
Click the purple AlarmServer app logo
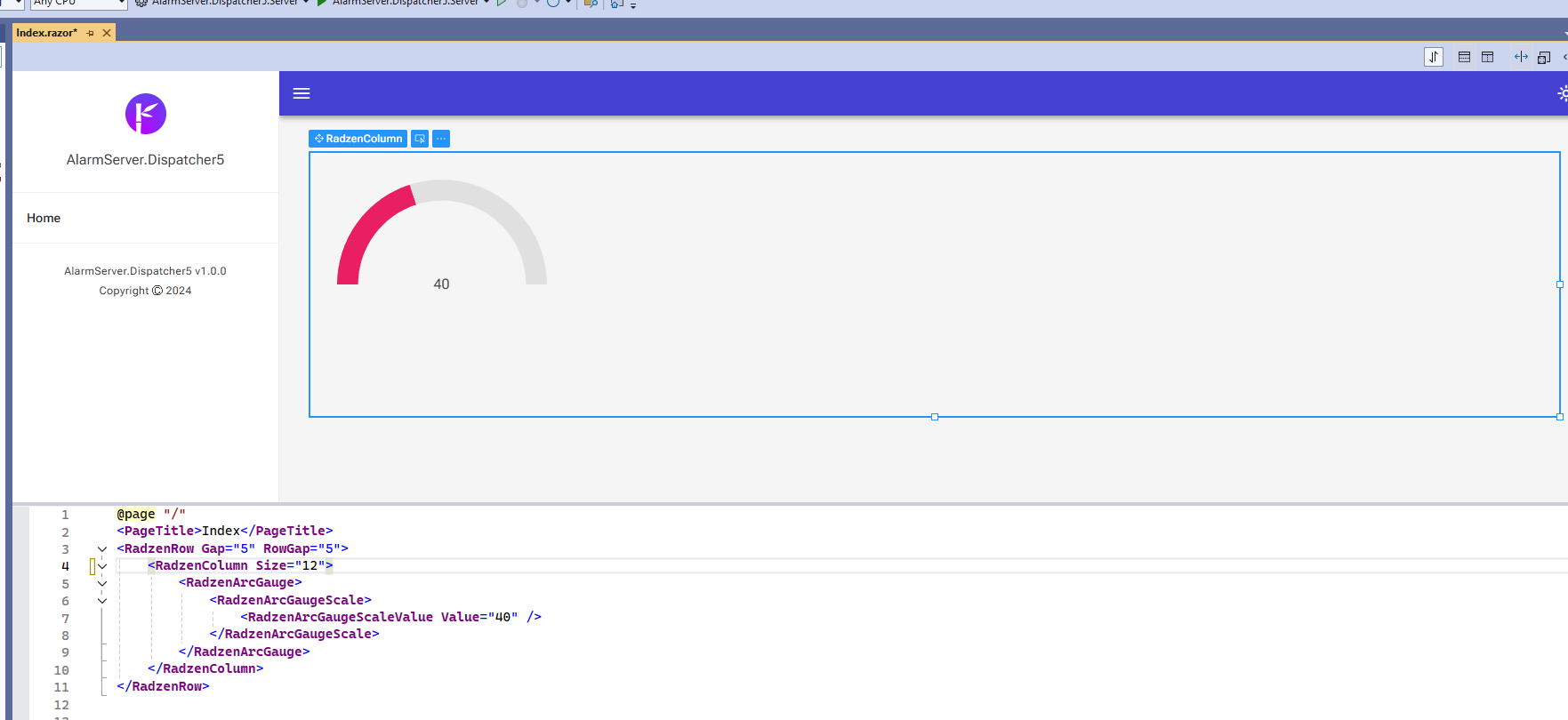[146, 114]
